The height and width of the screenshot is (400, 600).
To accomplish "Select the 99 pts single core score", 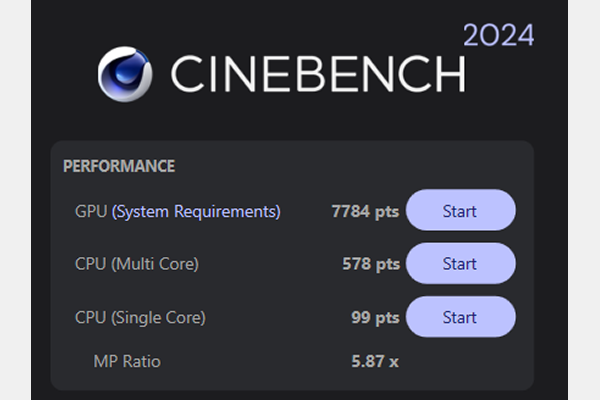I will (x=375, y=317).
